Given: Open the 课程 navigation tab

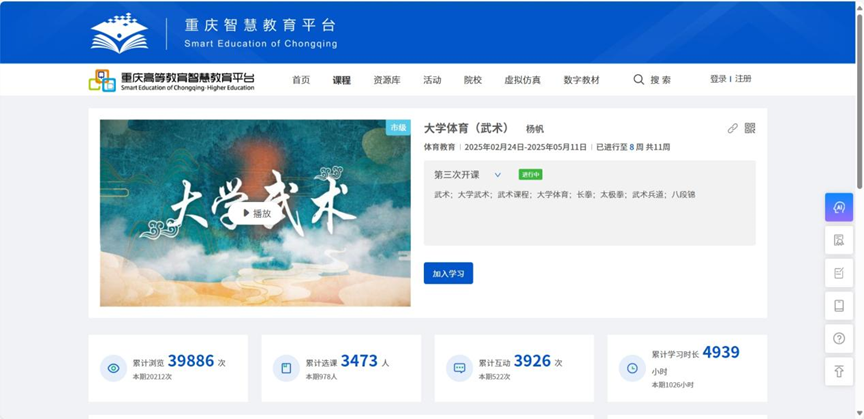Looking at the screenshot, I should pos(342,80).
